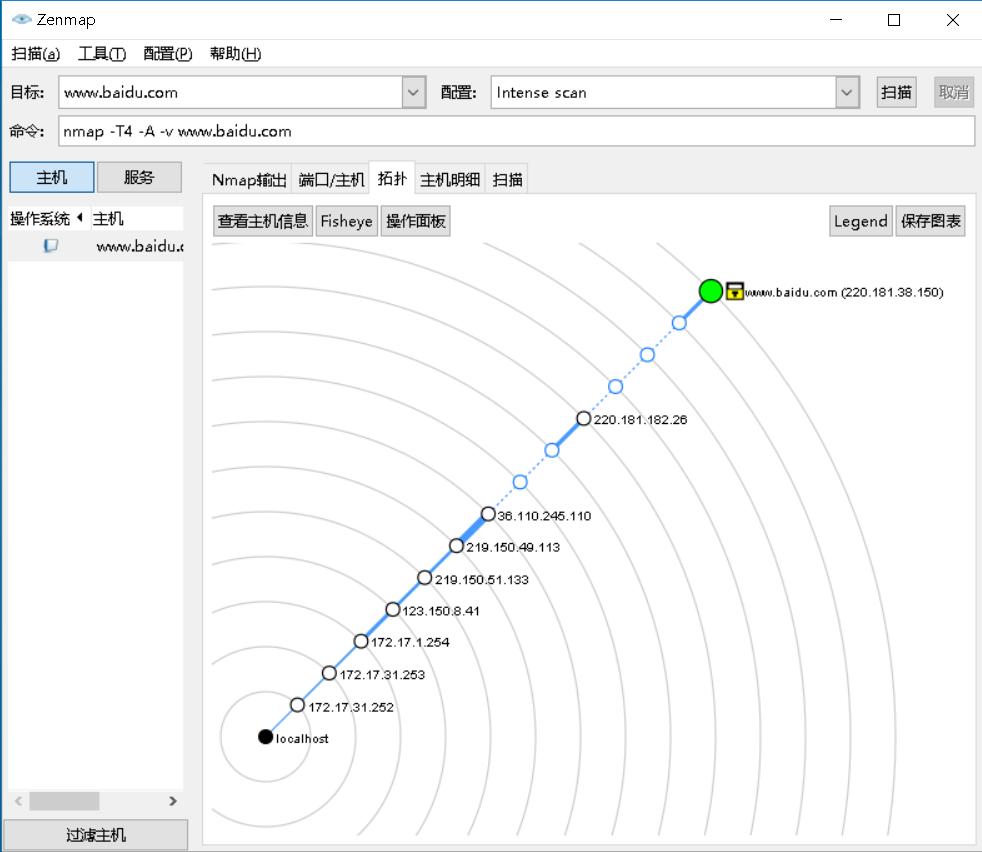The image size is (982, 852).
Task: Click the host list scroll left arrow
Action: tap(19, 801)
